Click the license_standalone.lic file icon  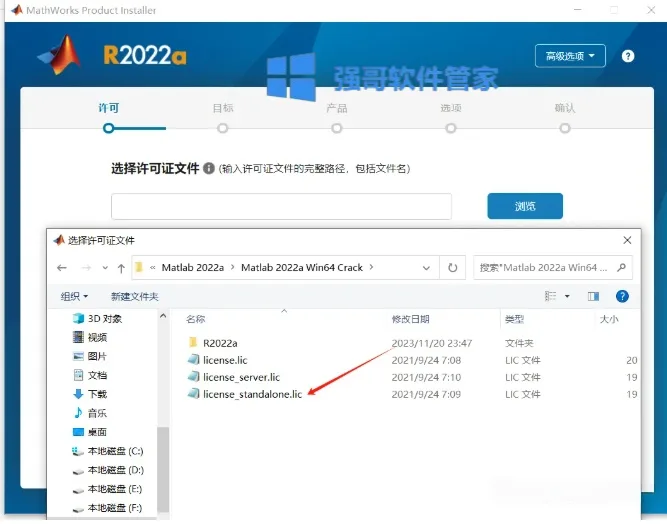193,394
